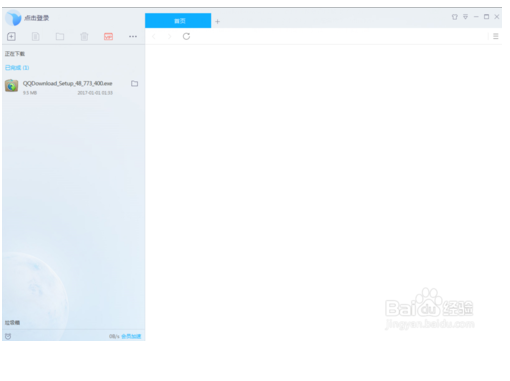Click the red VIP icon in toolbar

click(108, 36)
